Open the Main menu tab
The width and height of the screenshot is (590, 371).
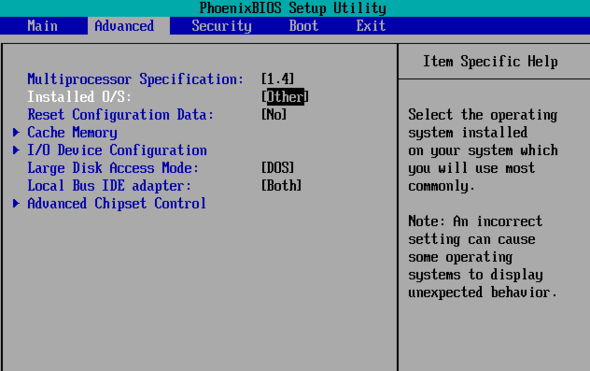coord(42,26)
